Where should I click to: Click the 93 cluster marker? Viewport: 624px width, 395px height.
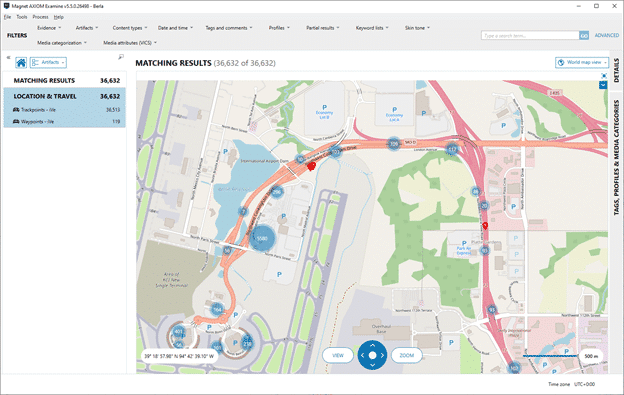click(x=492, y=309)
